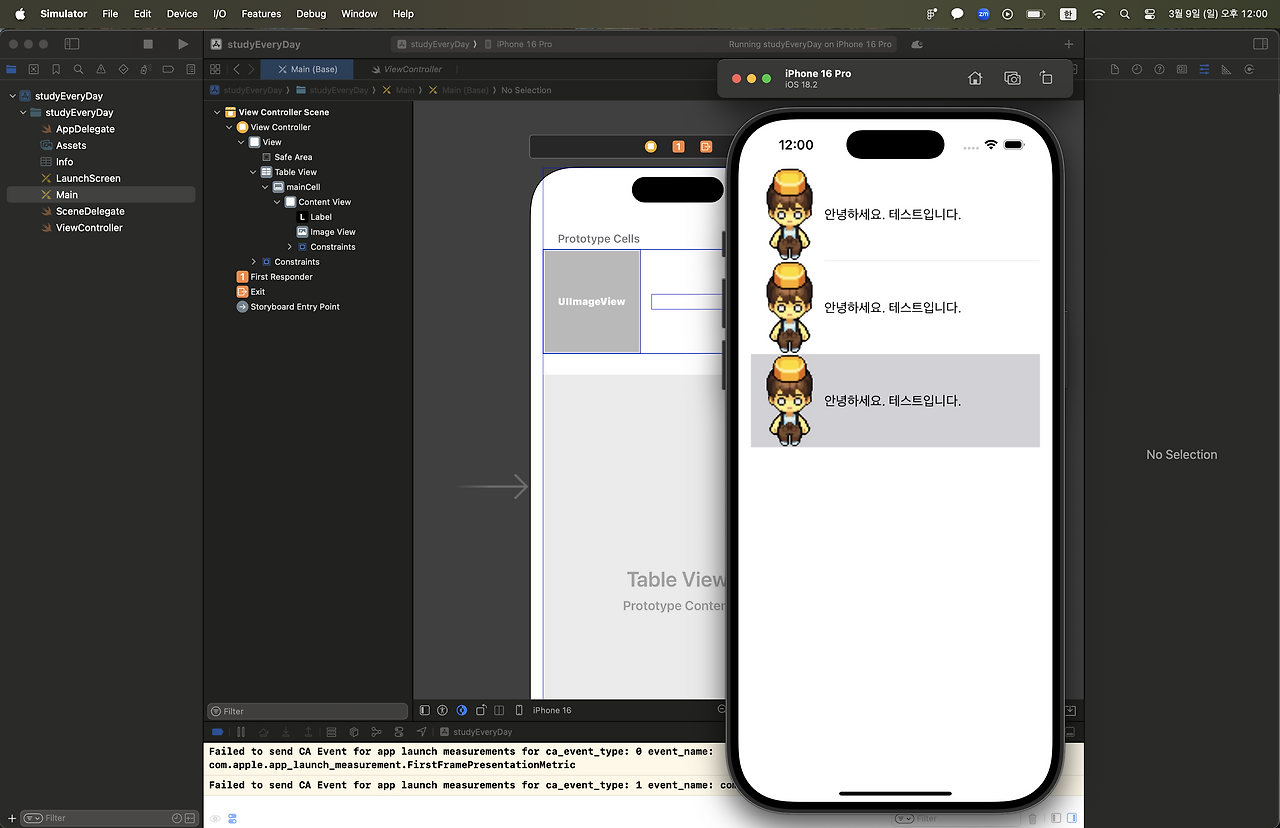Open the Find navigator magnifier icon
This screenshot has width=1280, height=828.
click(x=79, y=69)
